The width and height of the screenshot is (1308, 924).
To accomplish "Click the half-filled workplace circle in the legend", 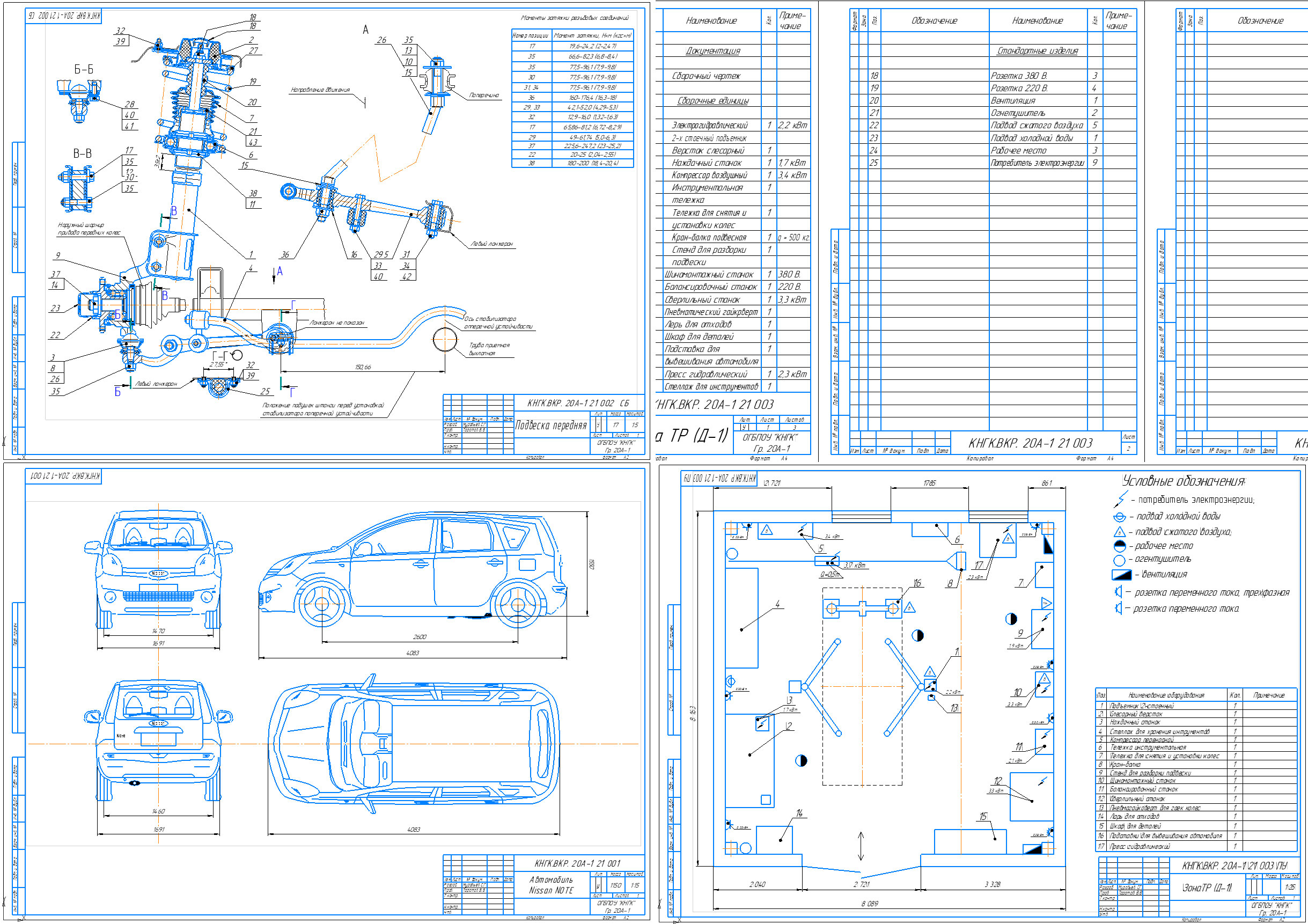I will tap(1120, 546).
